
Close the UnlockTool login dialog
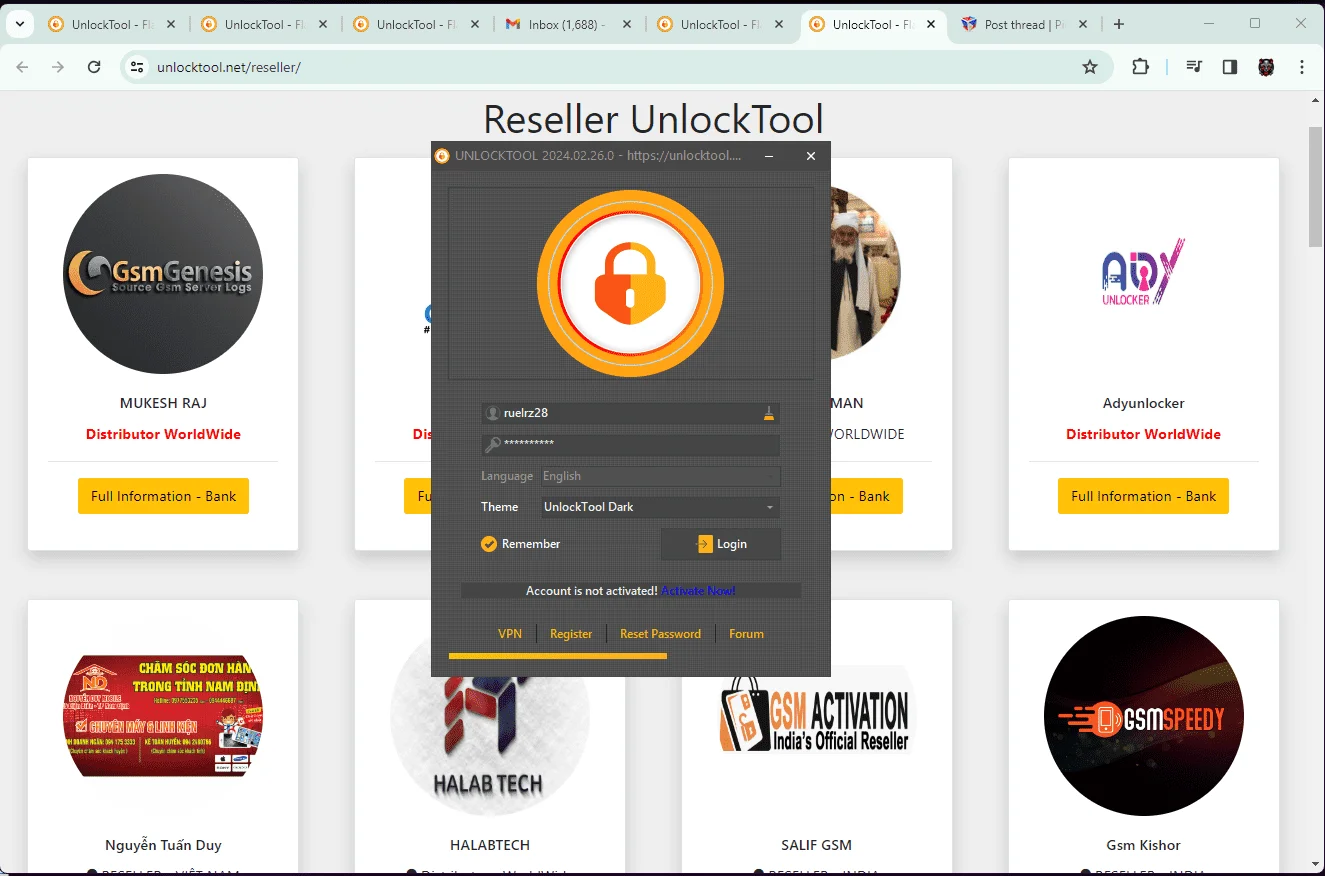coord(811,156)
